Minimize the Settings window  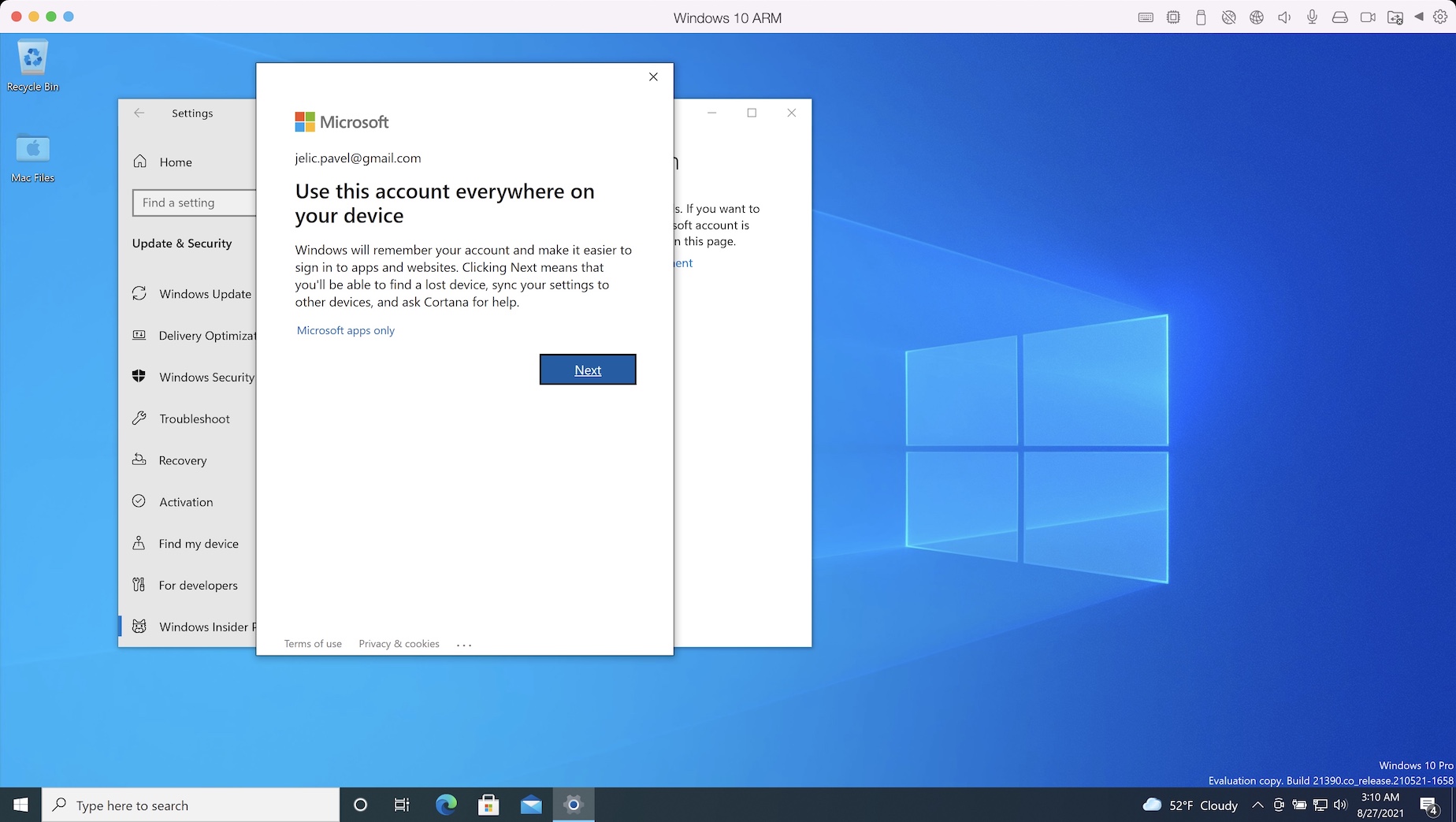click(x=711, y=113)
